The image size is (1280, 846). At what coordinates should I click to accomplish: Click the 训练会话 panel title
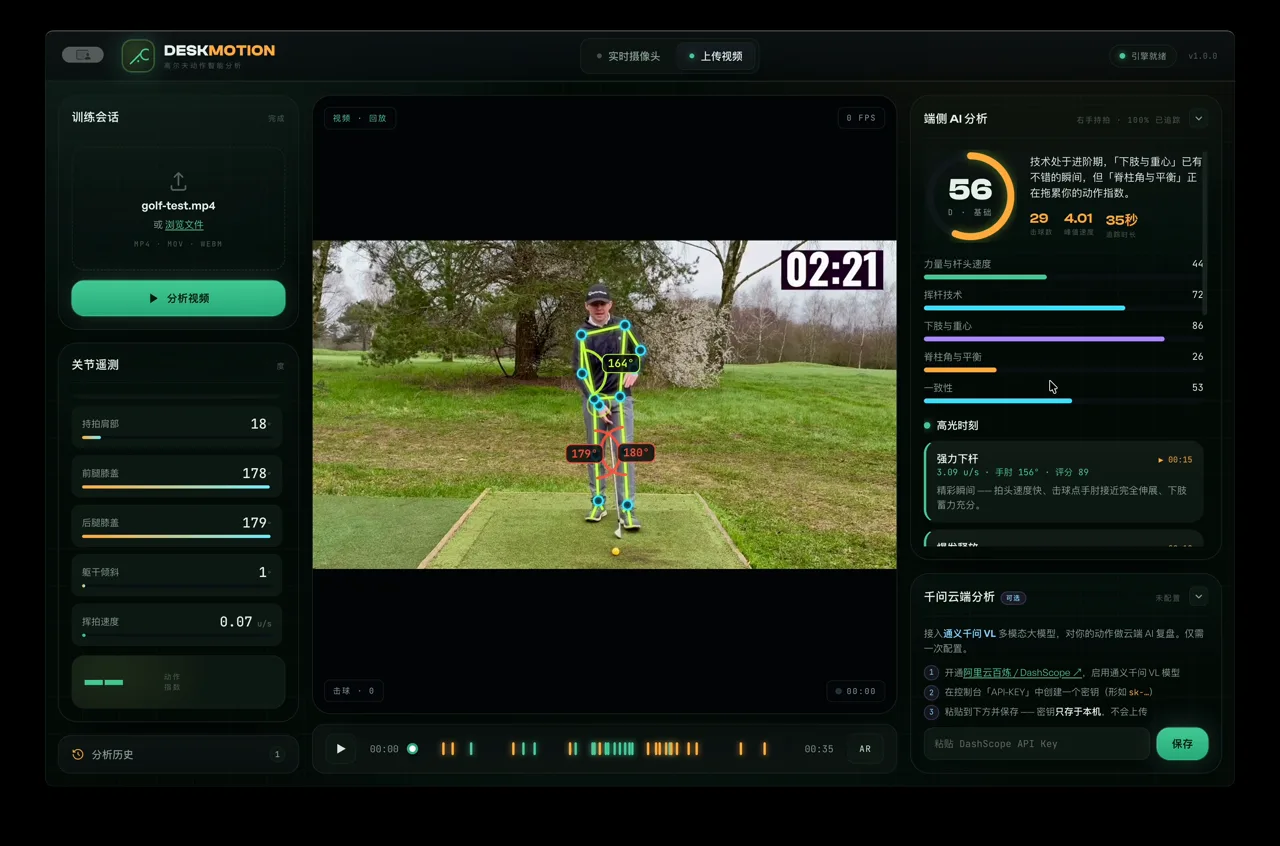point(95,117)
